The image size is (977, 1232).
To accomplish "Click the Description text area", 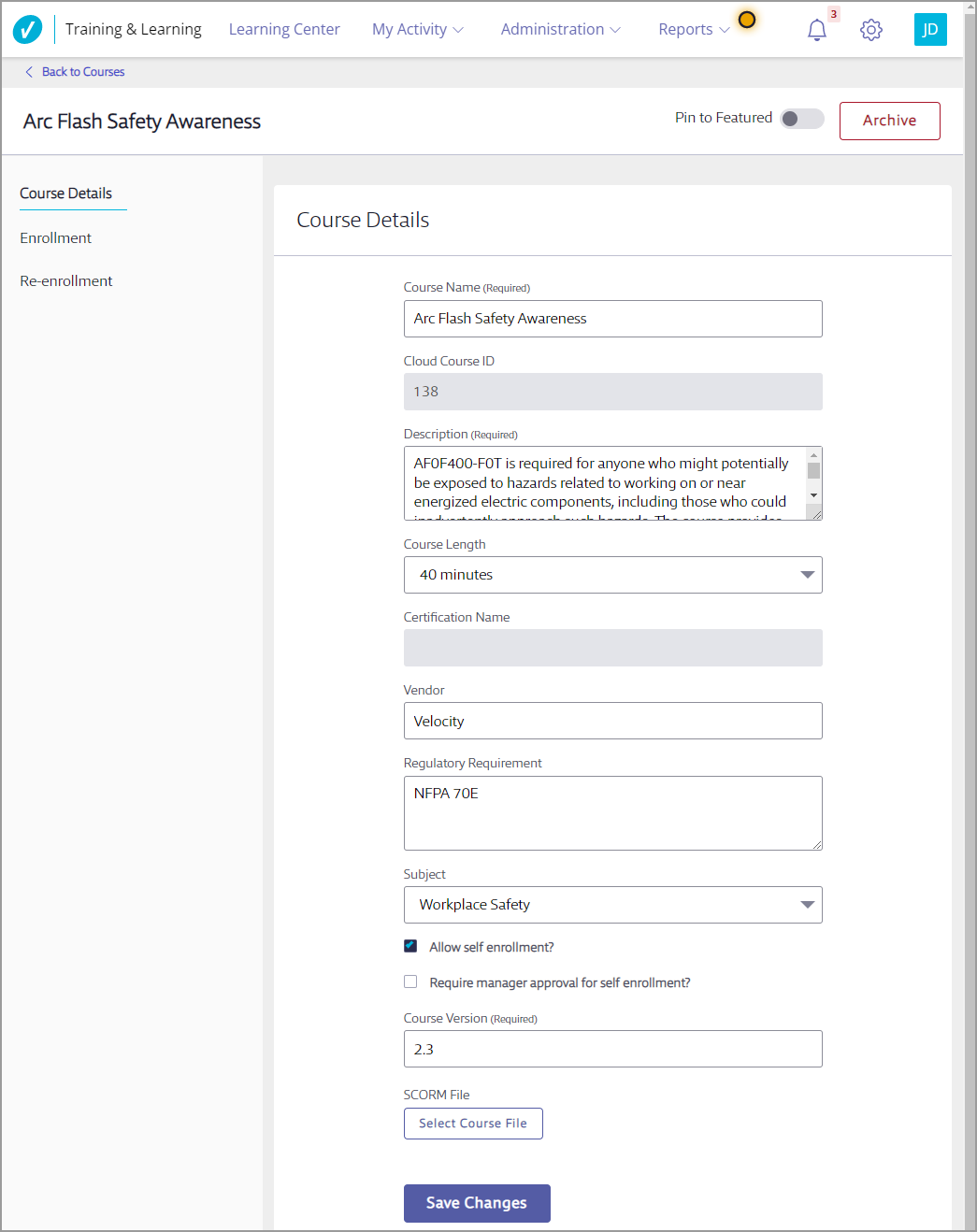I will [606, 483].
